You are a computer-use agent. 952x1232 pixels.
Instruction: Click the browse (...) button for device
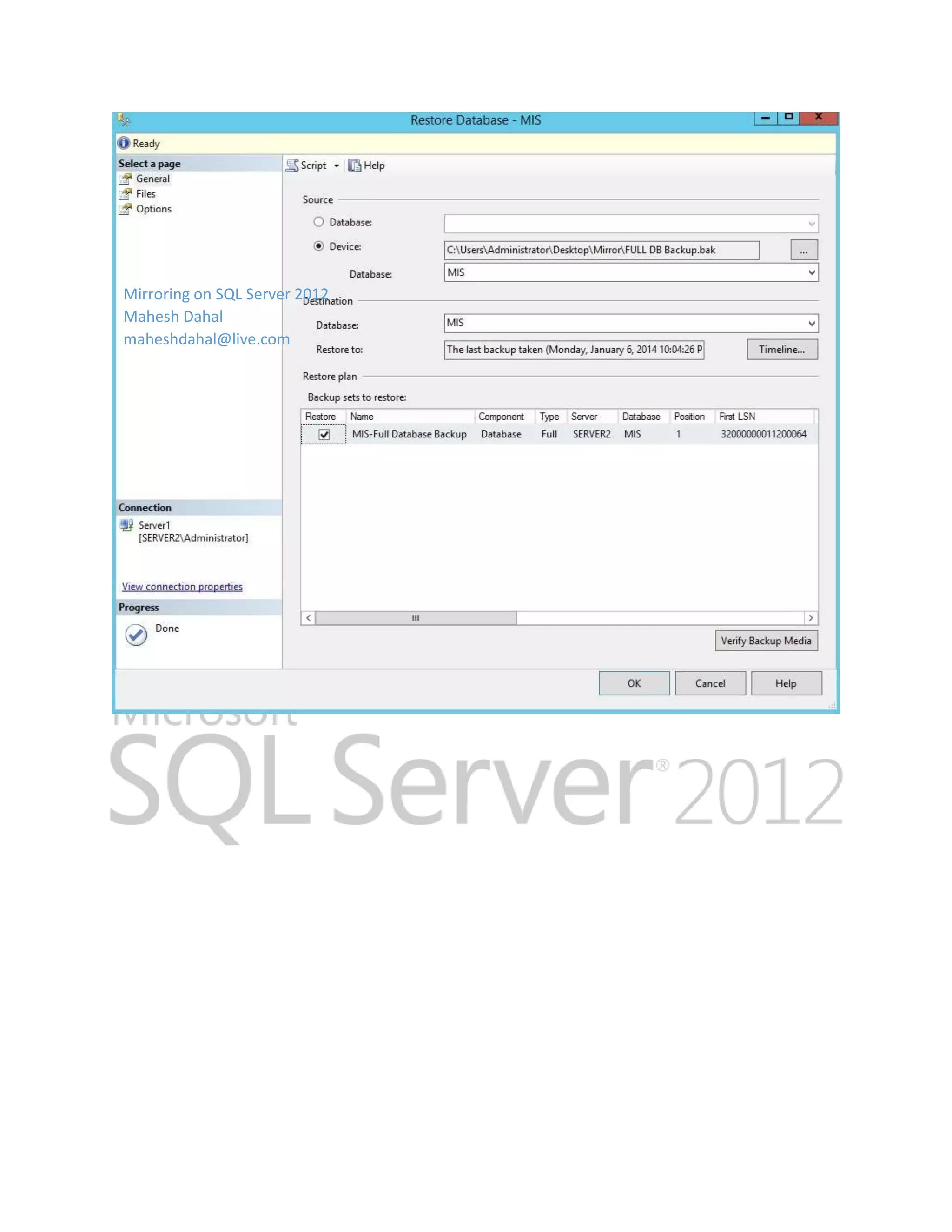tap(804, 250)
